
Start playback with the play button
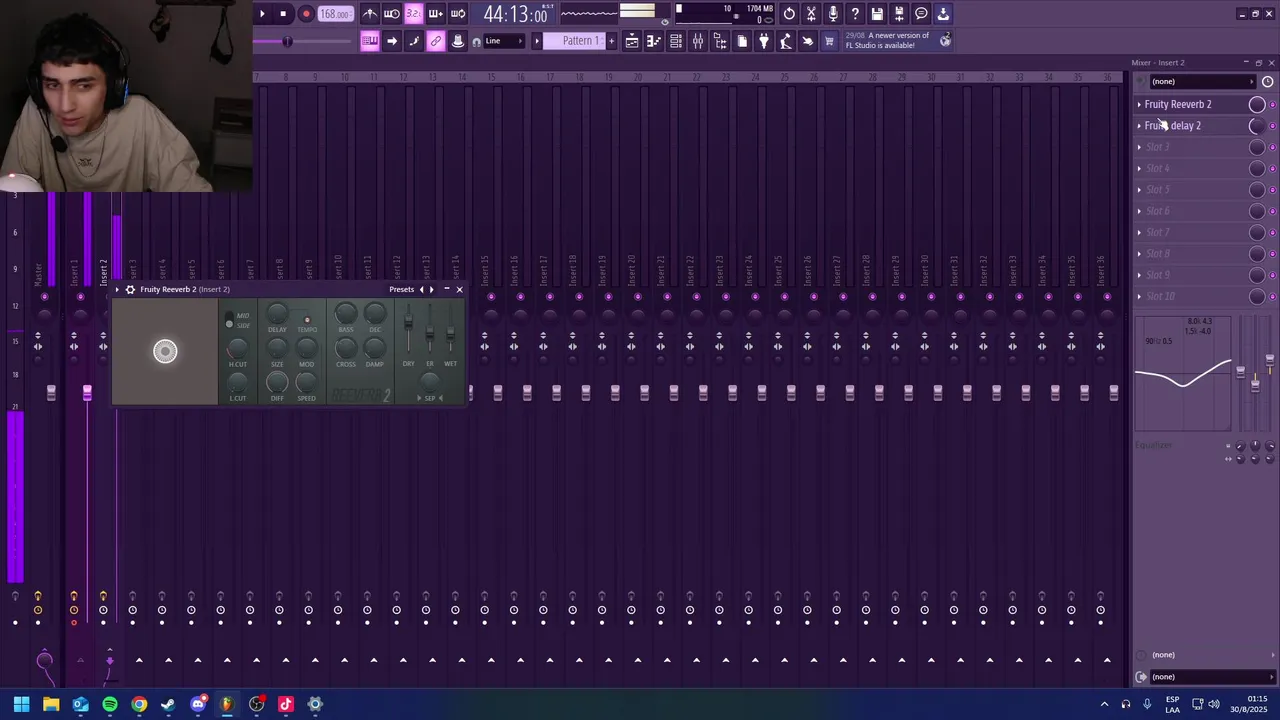(x=262, y=14)
